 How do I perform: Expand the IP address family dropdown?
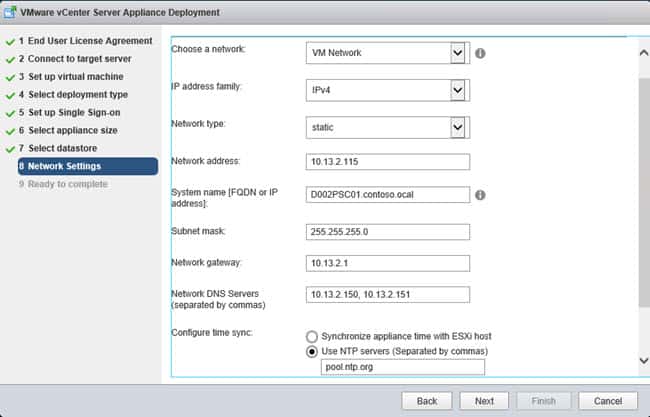tap(388, 90)
